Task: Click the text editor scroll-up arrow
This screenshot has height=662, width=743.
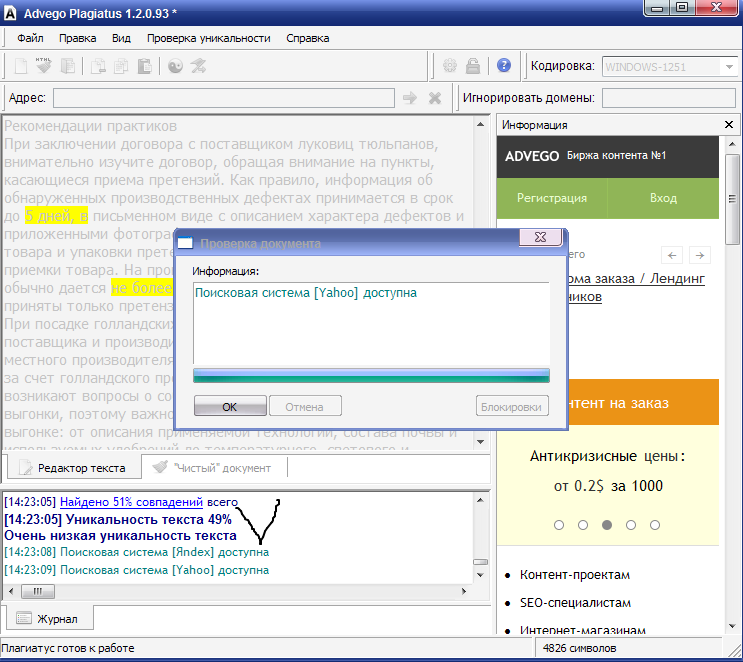Action: click(x=480, y=124)
